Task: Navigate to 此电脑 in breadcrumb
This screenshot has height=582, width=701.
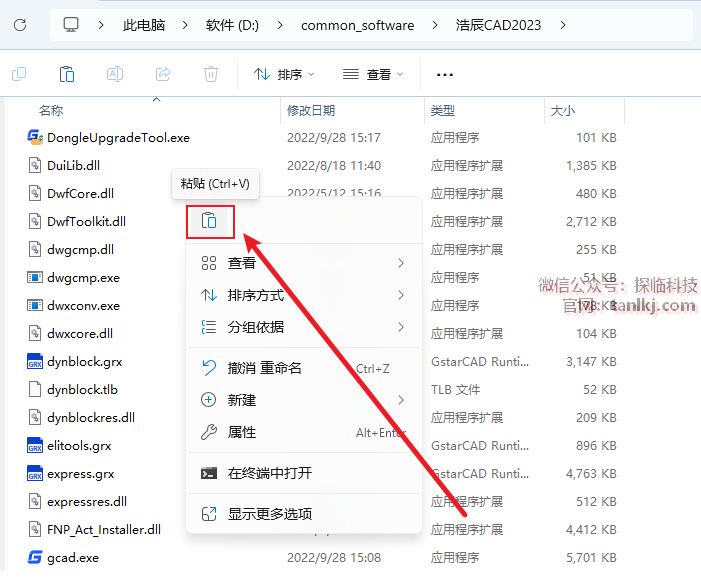Action: 144,25
